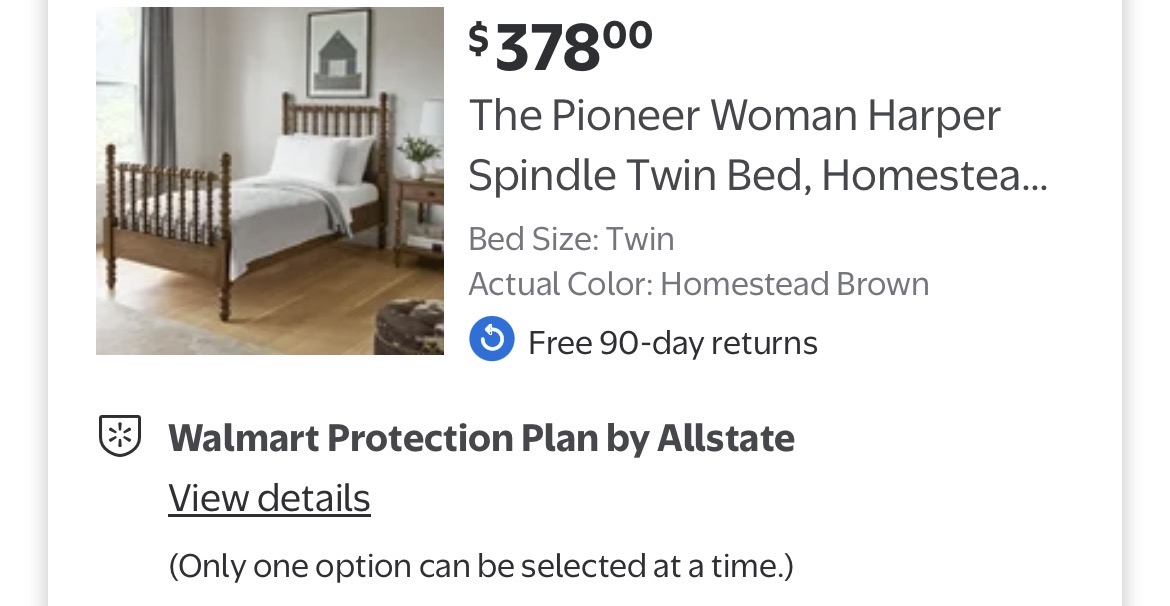Click the blue circular returns arrow icon
Image resolution: width=1170 pixels, height=606 pixels.
pos(492,341)
